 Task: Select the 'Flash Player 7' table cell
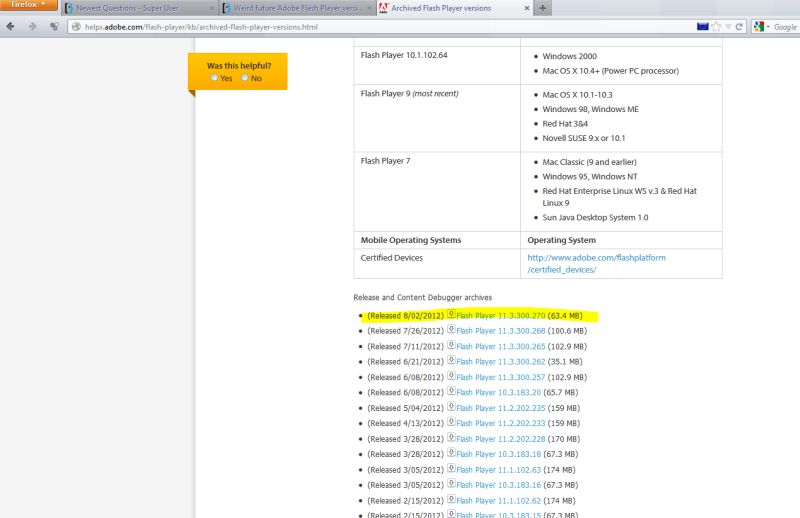[x=437, y=192]
